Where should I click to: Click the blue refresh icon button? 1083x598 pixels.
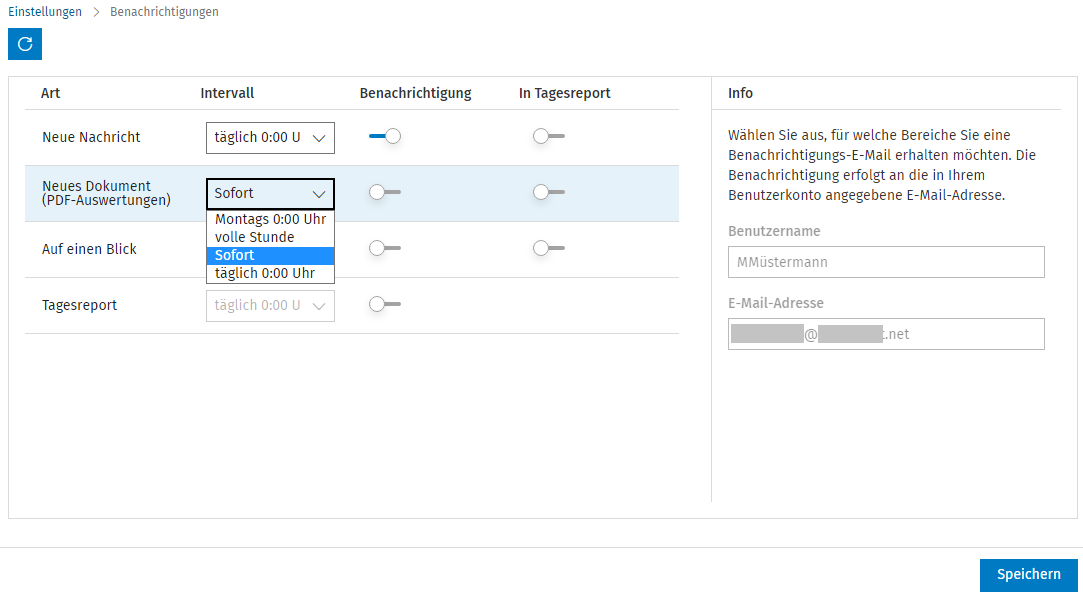tap(25, 44)
